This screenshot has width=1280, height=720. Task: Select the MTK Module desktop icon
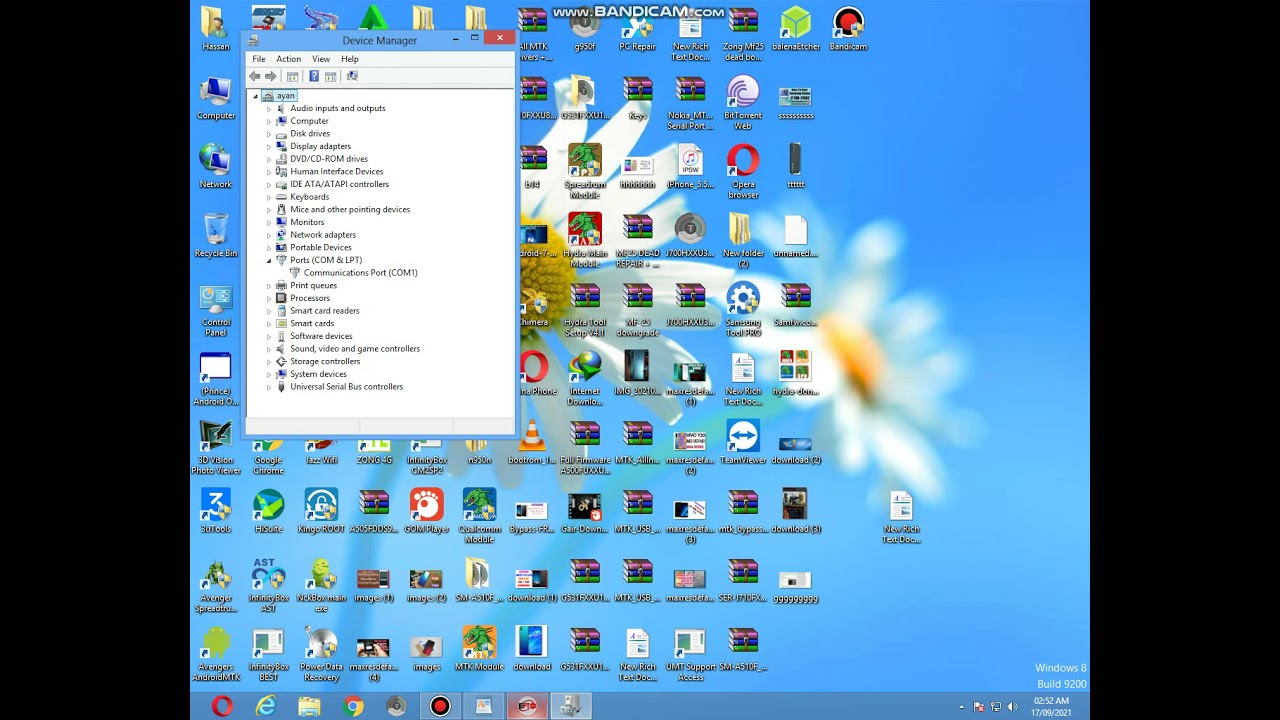click(479, 648)
